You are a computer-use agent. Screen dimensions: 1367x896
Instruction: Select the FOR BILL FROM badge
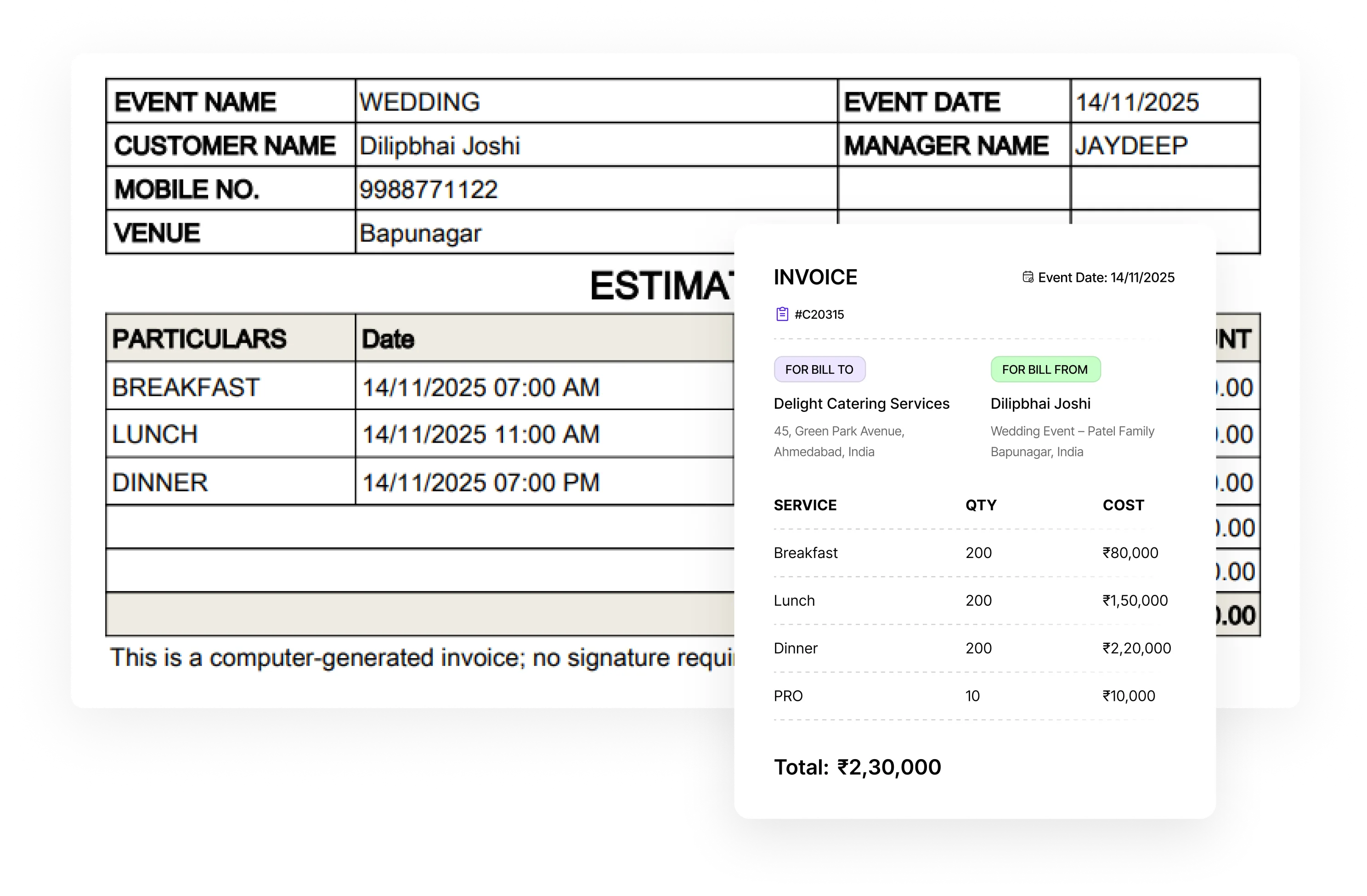coord(1045,369)
